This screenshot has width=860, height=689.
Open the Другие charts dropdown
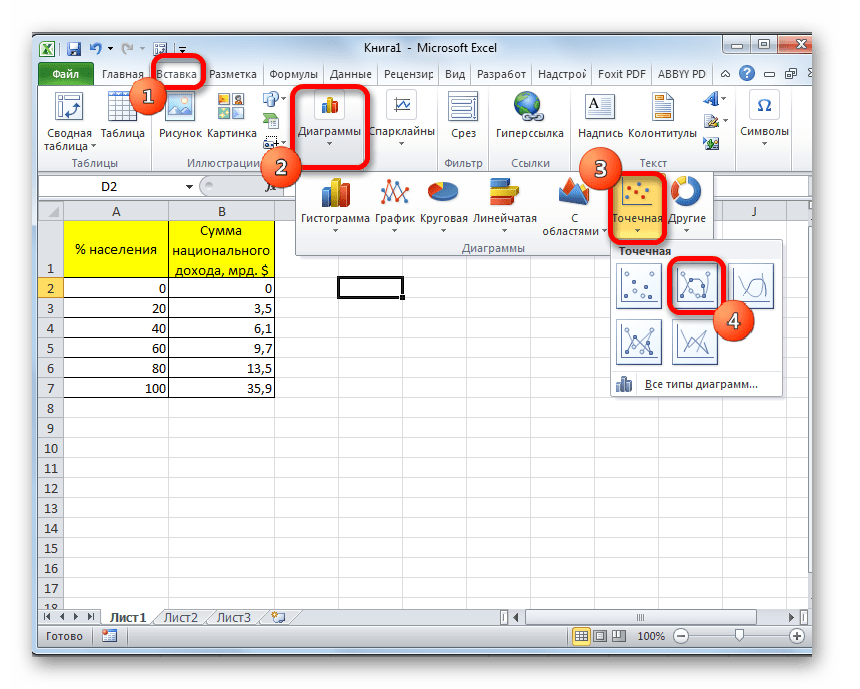[x=687, y=205]
